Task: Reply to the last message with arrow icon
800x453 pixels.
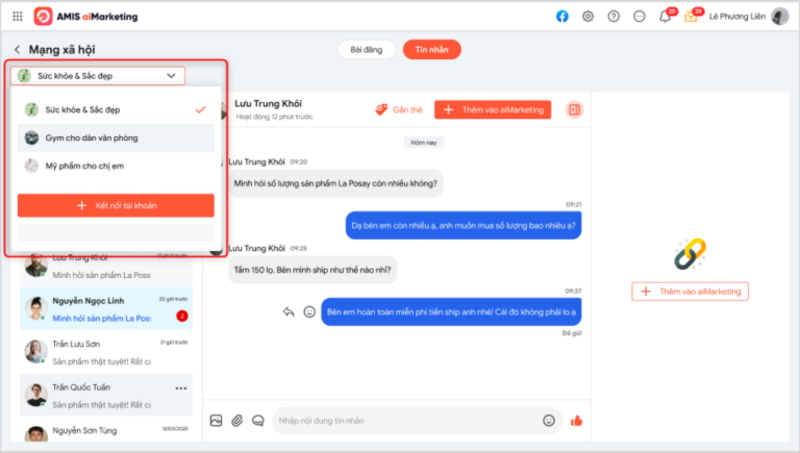Action: coord(288,312)
